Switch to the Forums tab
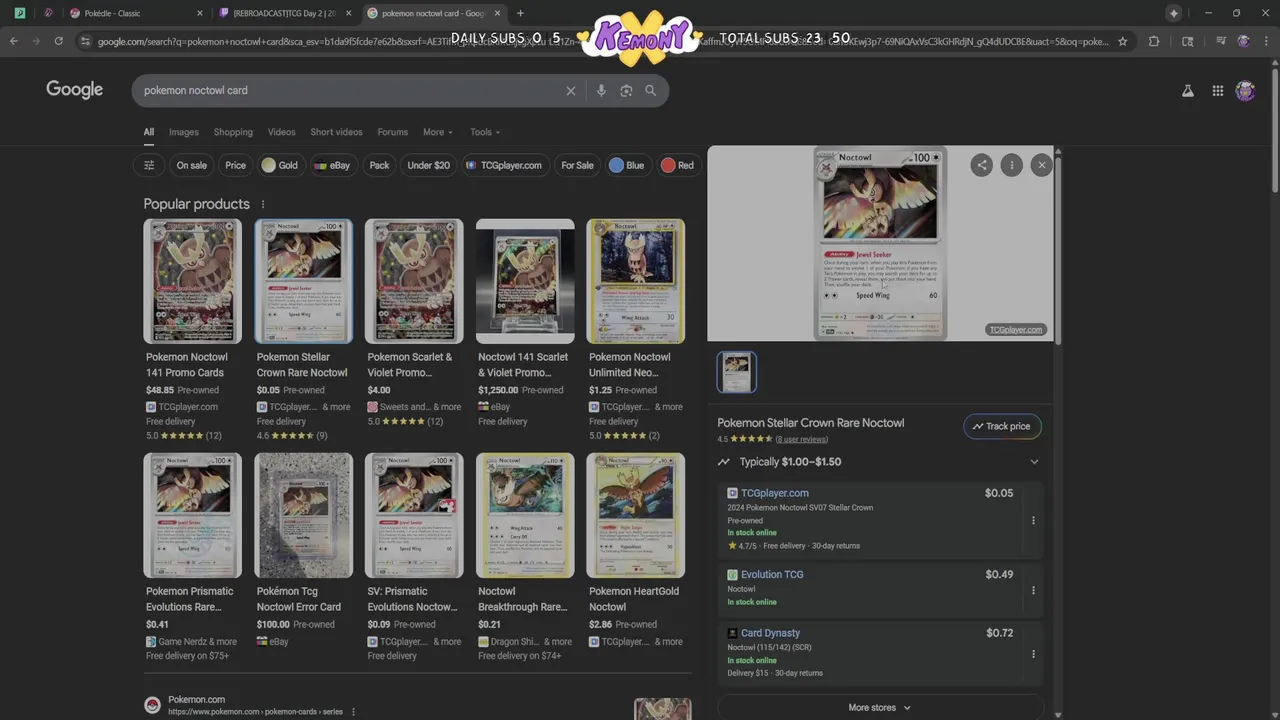 click(392, 132)
